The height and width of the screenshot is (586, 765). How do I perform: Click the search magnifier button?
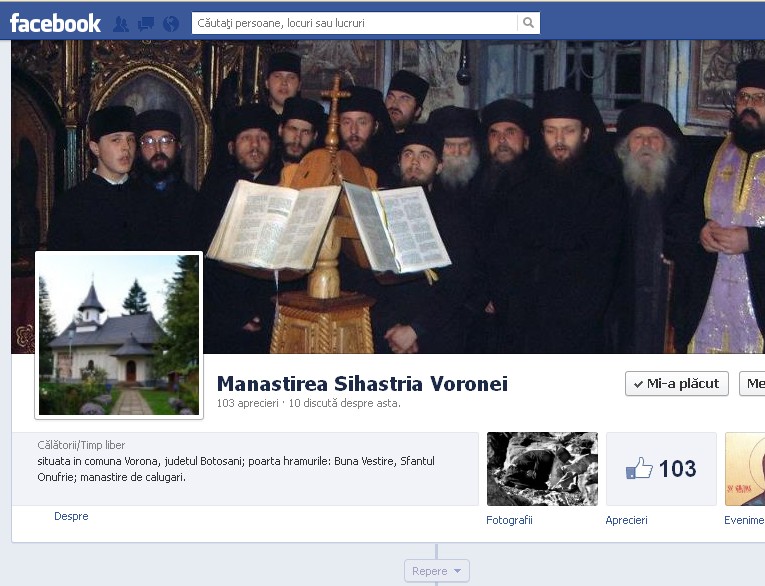tap(528, 22)
